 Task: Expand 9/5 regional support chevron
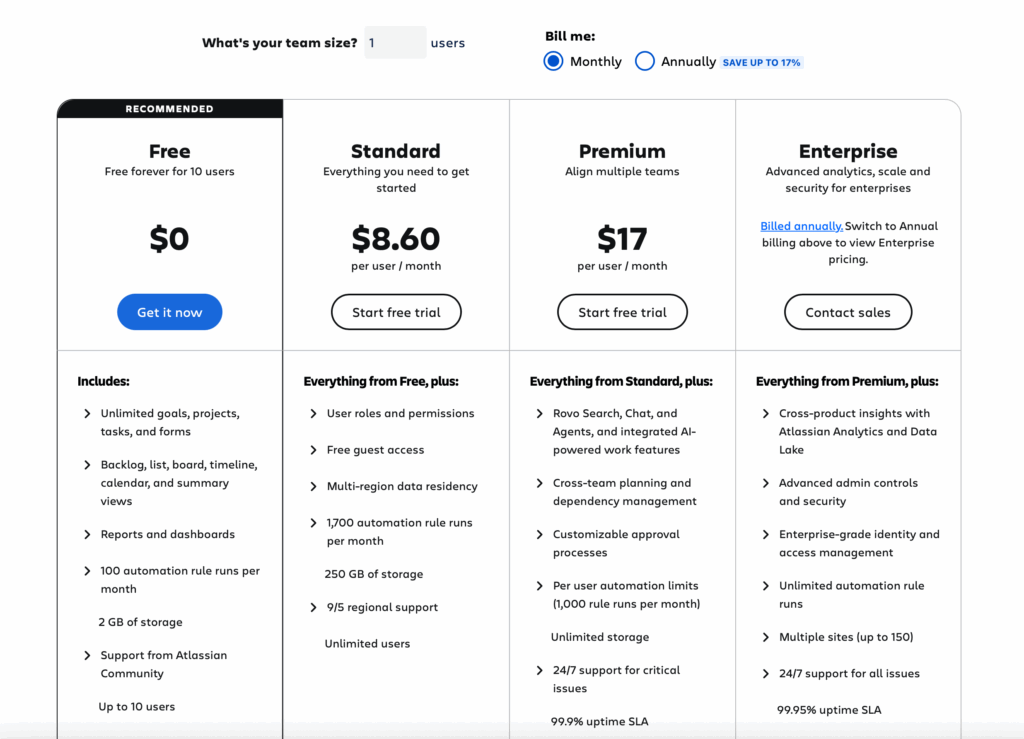[x=313, y=607]
